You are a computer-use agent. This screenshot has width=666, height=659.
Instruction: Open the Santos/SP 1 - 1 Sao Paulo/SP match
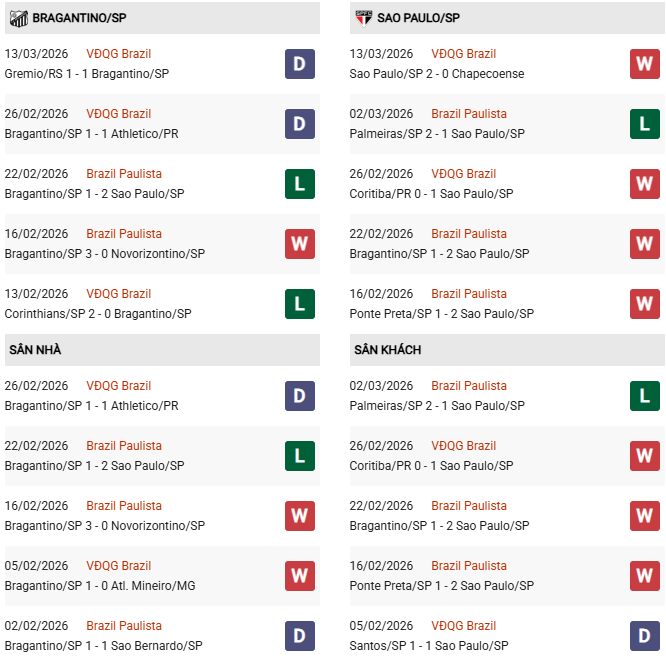point(431,646)
